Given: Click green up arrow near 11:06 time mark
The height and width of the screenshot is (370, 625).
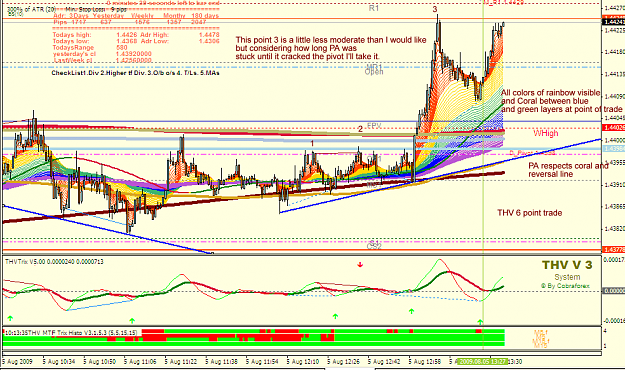Looking at the screenshot, I should click(132, 320).
